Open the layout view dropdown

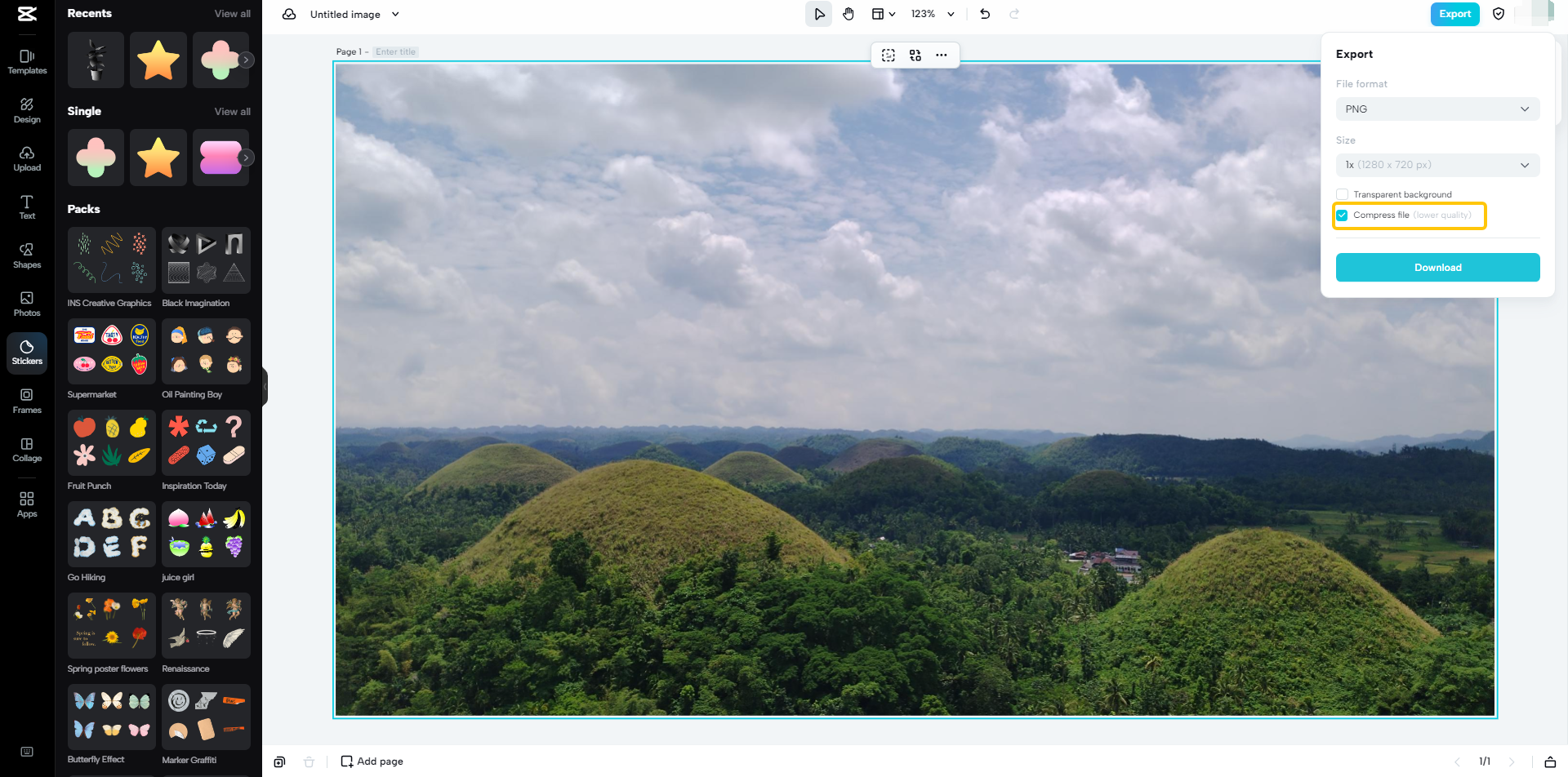pyautogui.click(x=883, y=14)
